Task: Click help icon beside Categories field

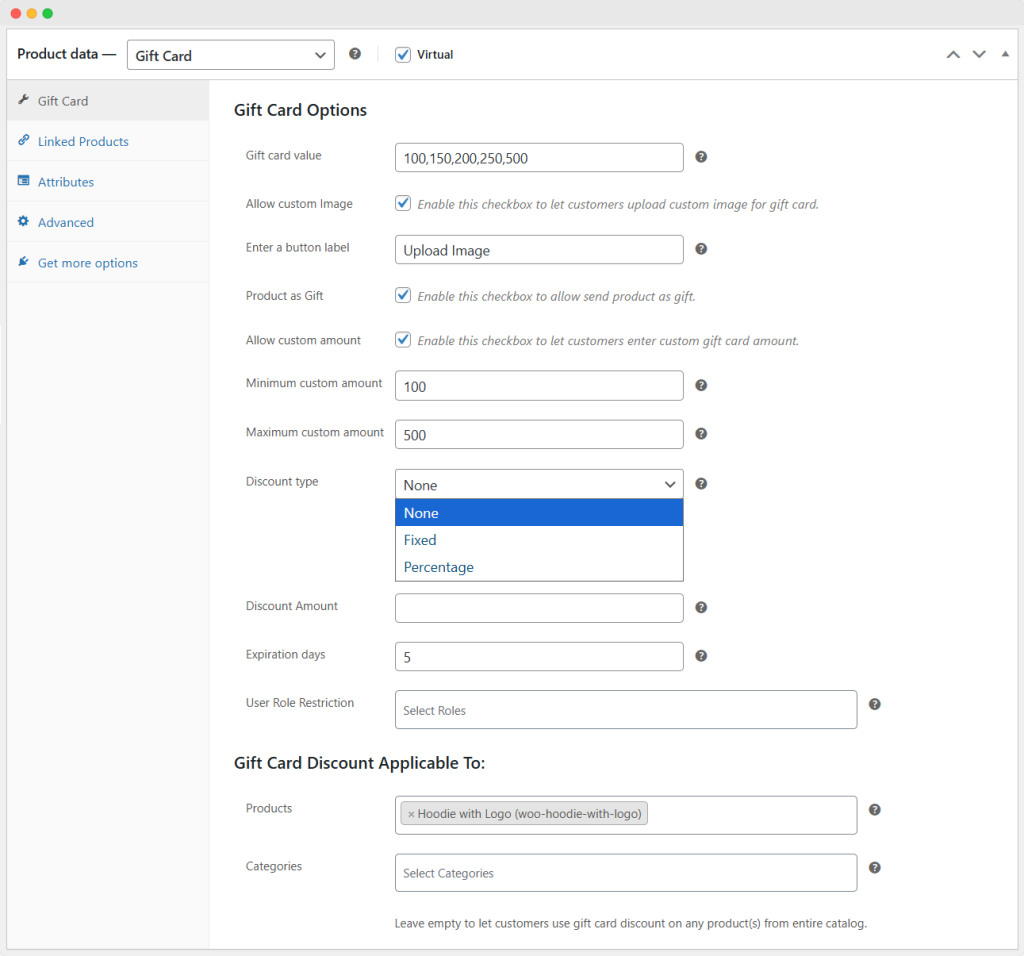Action: (x=875, y=868)
